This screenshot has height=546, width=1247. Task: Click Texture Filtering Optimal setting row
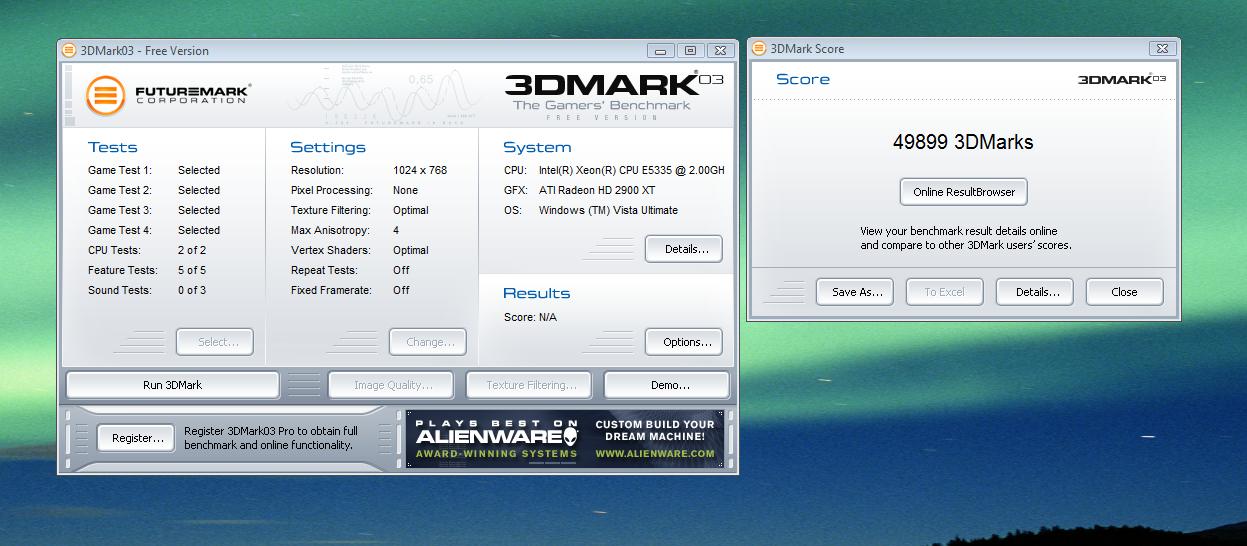(x=360, y=210)
